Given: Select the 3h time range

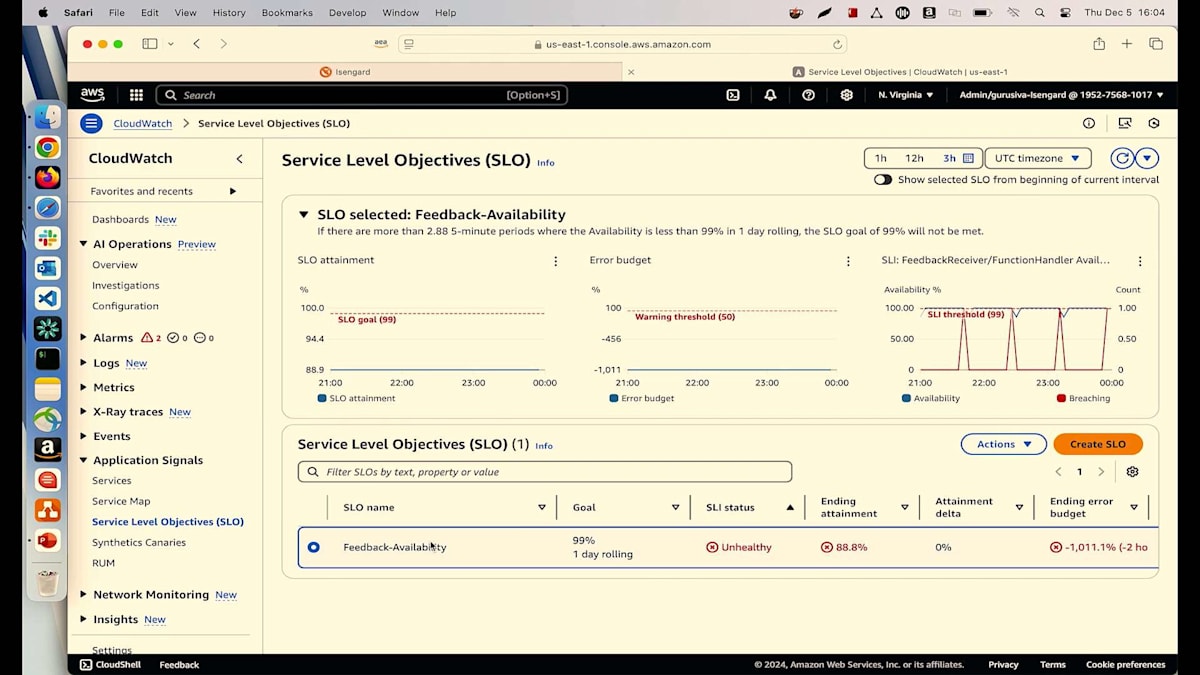Looking at the screenshot, I should tap(949, 158).
